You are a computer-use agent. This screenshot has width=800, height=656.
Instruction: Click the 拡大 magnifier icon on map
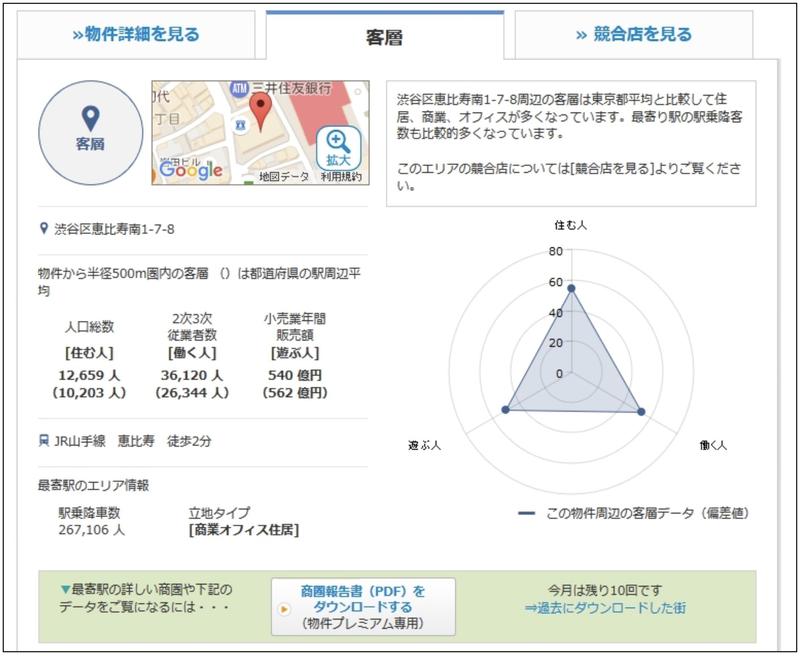(x=339, y=148)
